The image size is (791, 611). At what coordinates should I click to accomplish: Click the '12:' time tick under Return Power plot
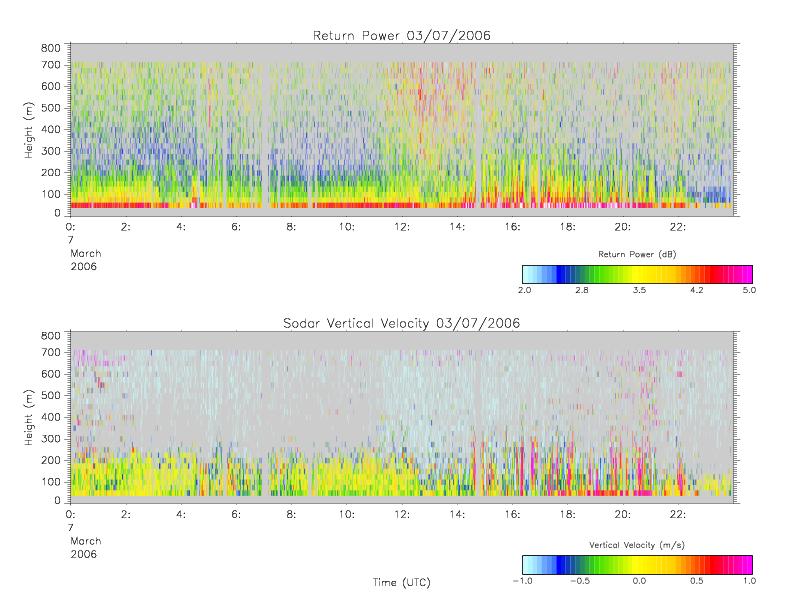[x=402, y=227]
